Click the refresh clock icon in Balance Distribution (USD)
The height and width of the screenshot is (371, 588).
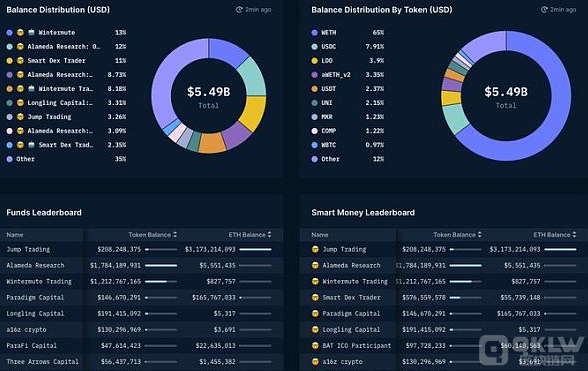239,10
